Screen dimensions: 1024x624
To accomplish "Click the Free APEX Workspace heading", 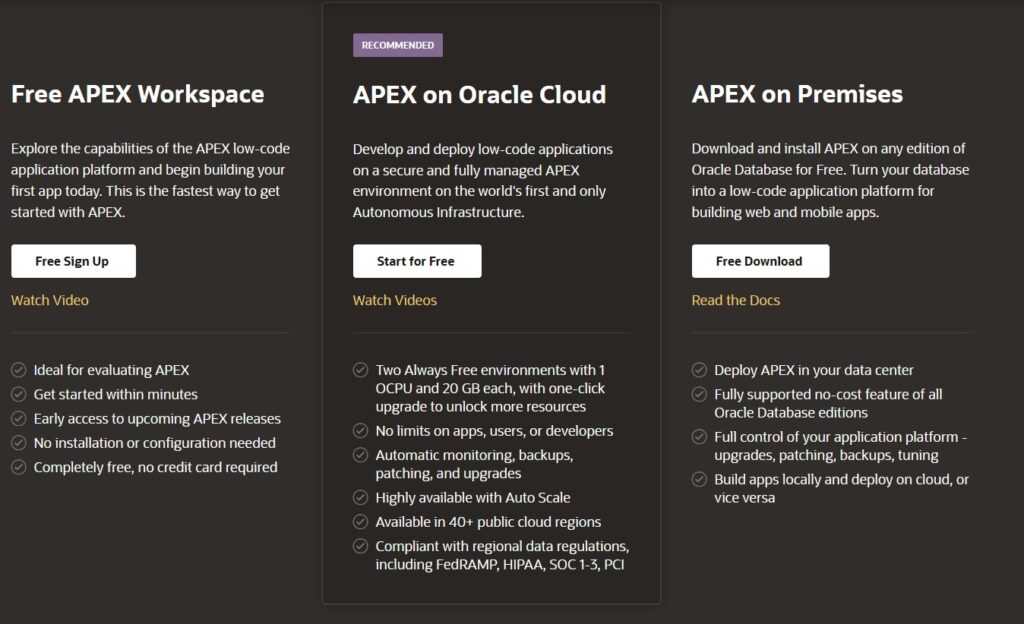I will tap(138, 94).
